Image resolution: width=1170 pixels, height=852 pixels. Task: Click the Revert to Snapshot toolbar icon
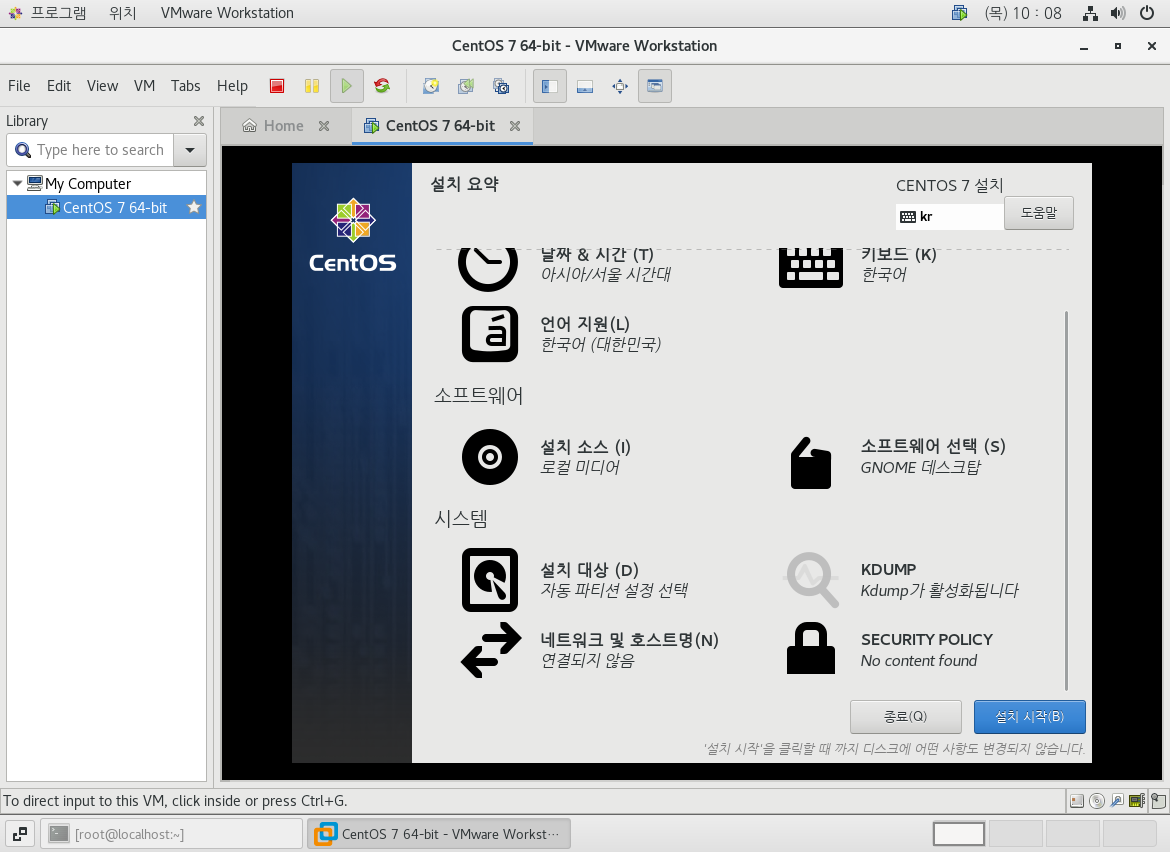466,86
